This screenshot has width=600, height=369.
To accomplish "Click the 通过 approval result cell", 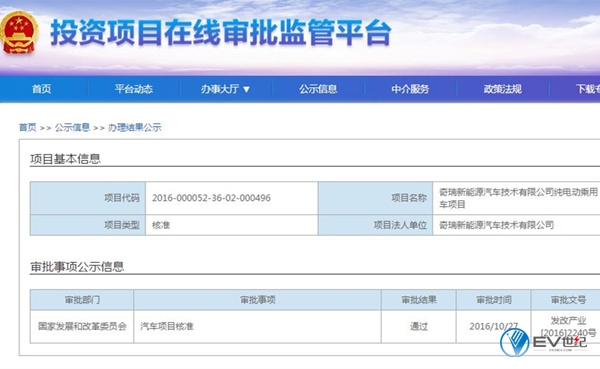I will 419,327.
